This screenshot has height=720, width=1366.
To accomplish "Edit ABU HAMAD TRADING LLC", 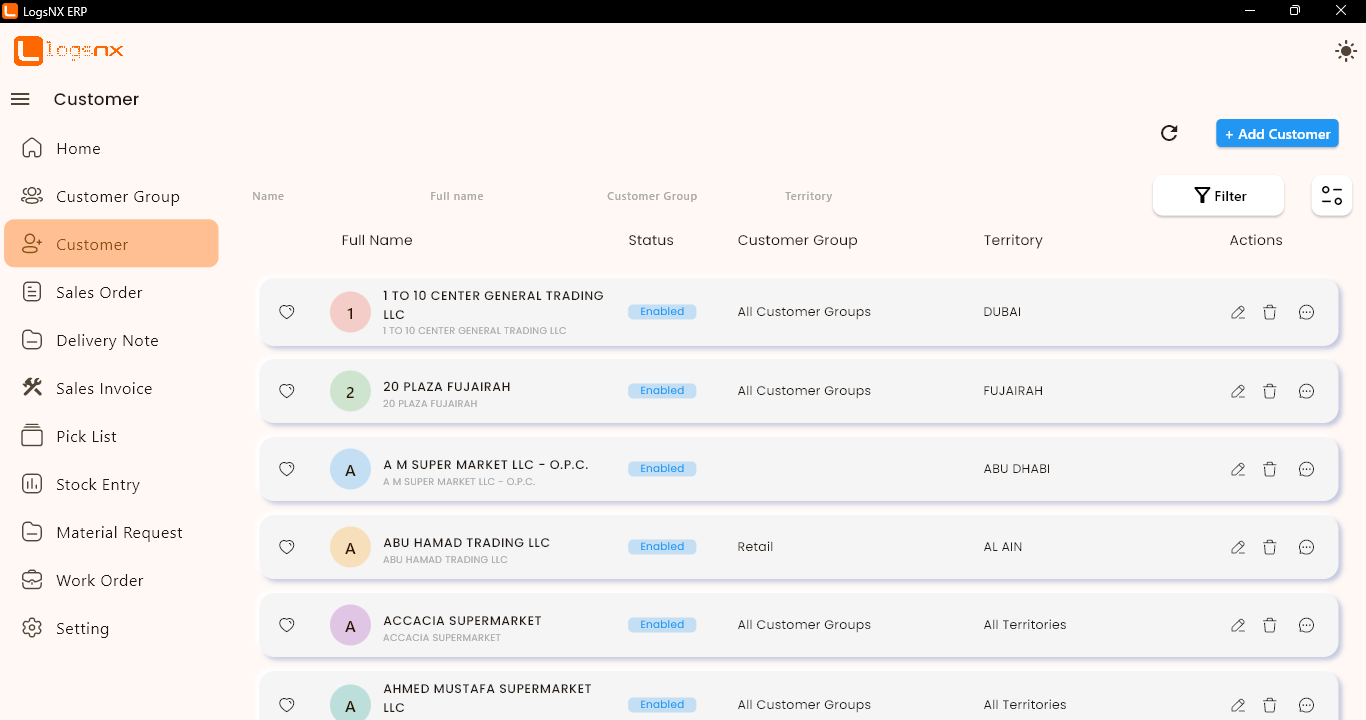I will 1238,547.
